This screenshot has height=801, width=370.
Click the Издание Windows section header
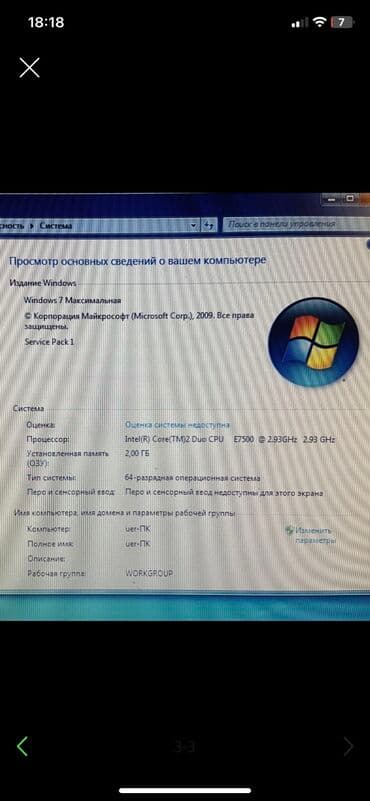click(x=43, y=282)
